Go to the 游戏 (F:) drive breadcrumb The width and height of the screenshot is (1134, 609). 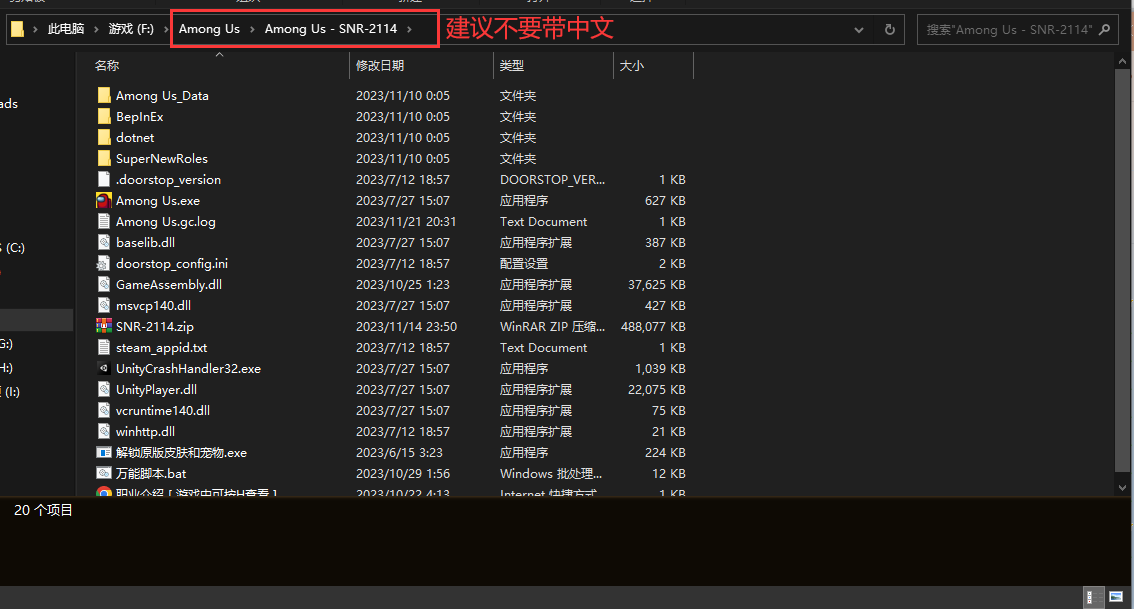131,29
